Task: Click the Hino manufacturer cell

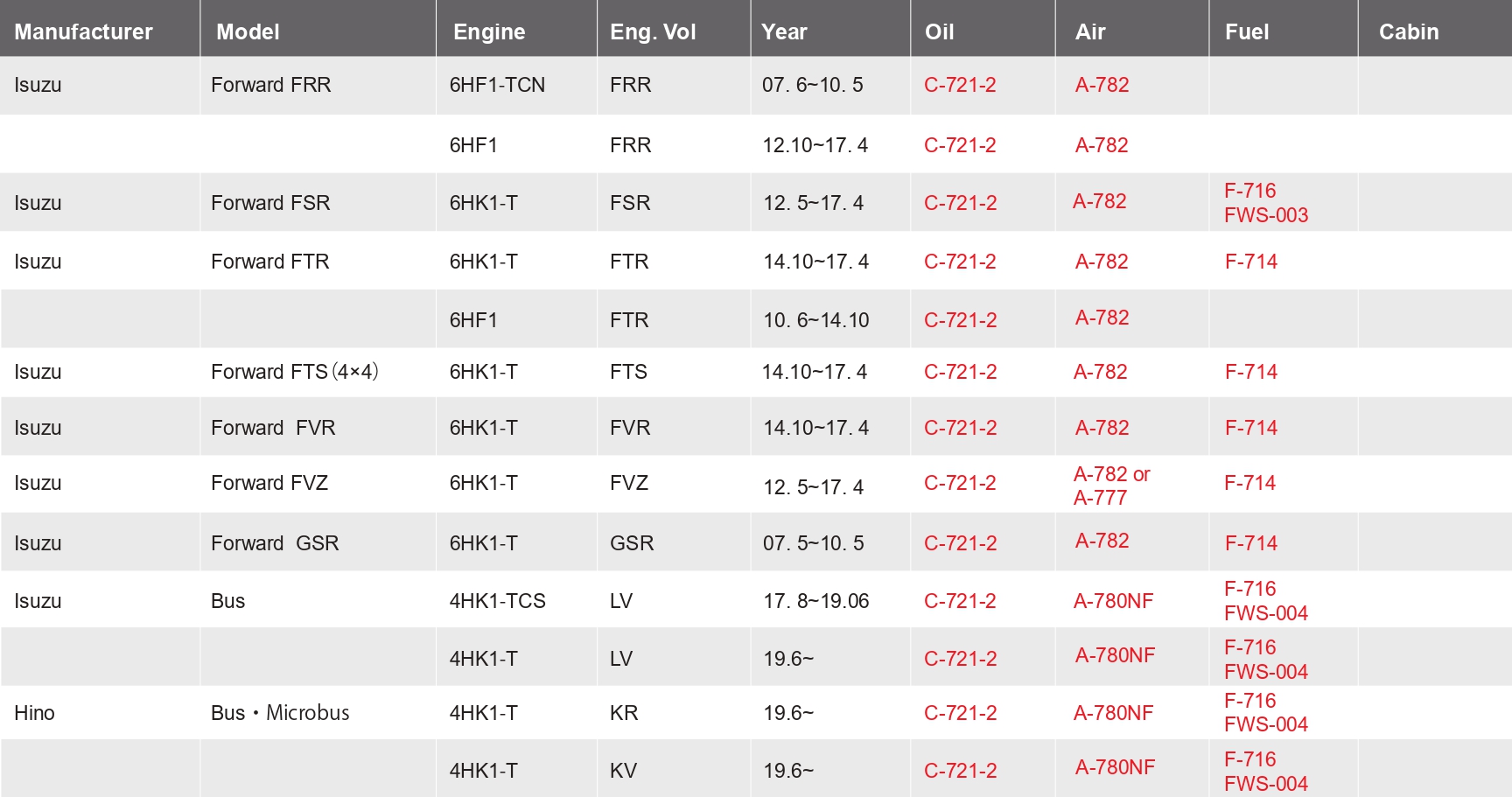Action: (x=35, y=713)
